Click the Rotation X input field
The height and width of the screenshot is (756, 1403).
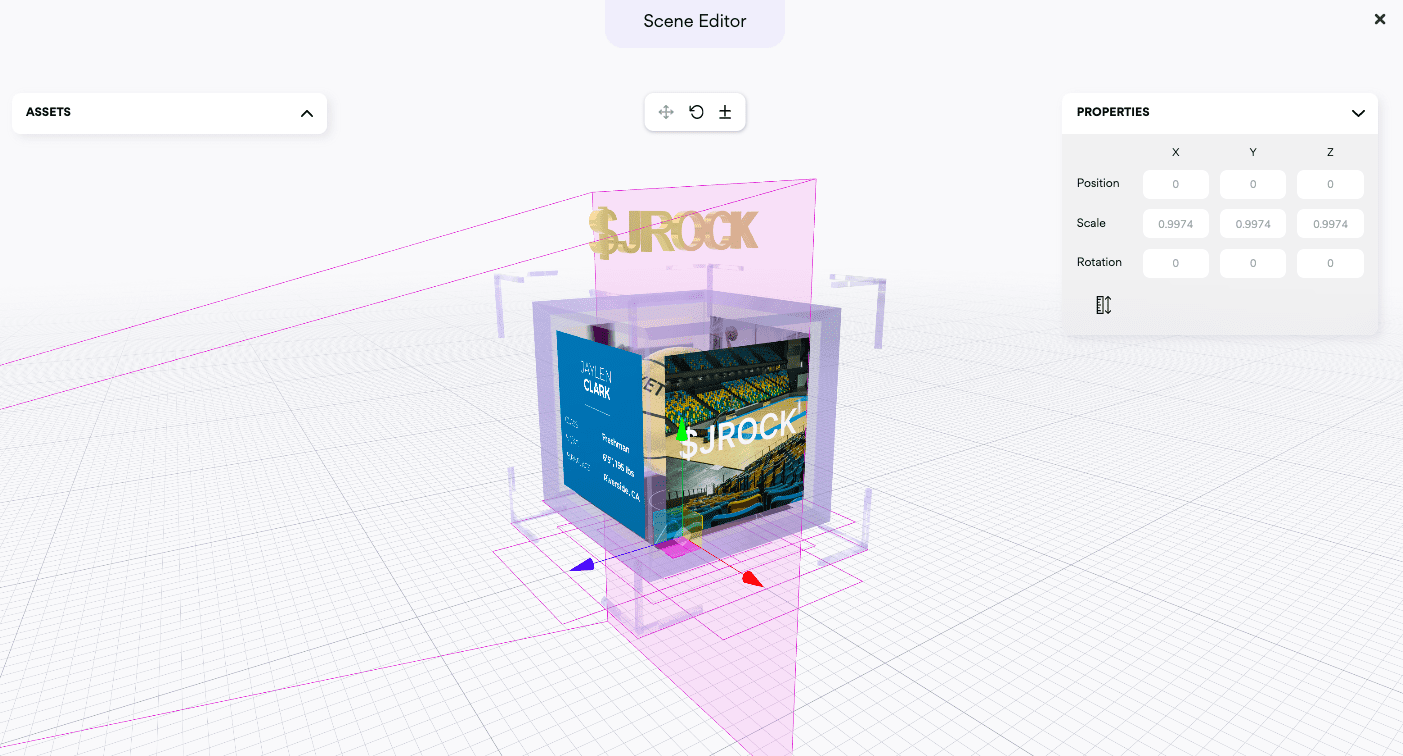pyautogui.click(x=1175, y=263)
